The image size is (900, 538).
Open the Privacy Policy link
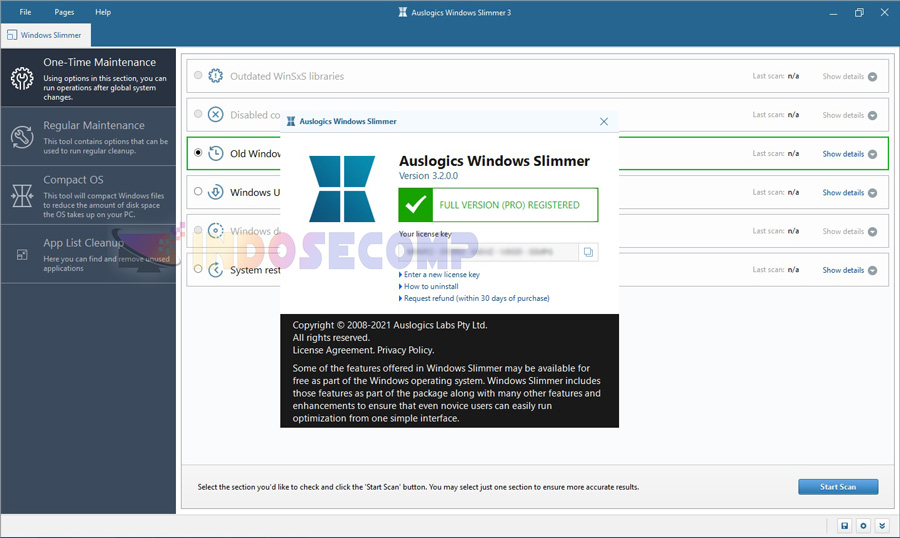(406, 350)
